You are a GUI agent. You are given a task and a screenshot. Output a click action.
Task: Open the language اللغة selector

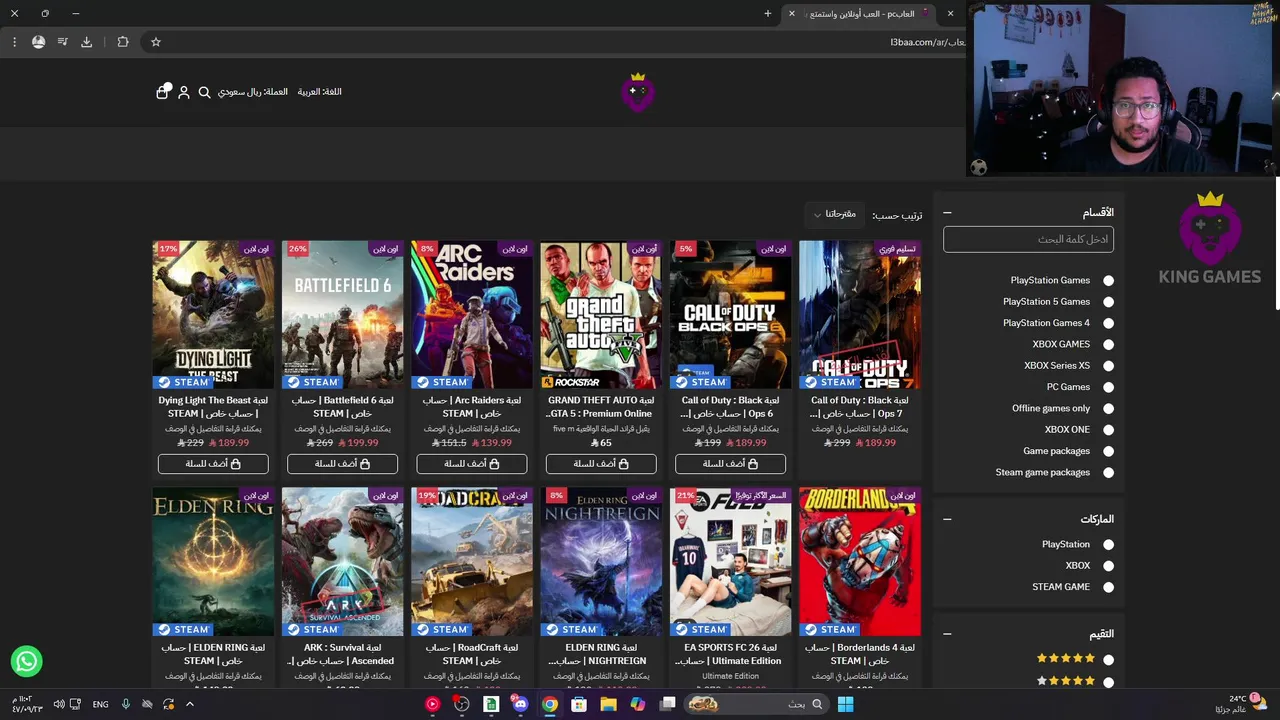(319, 92)
